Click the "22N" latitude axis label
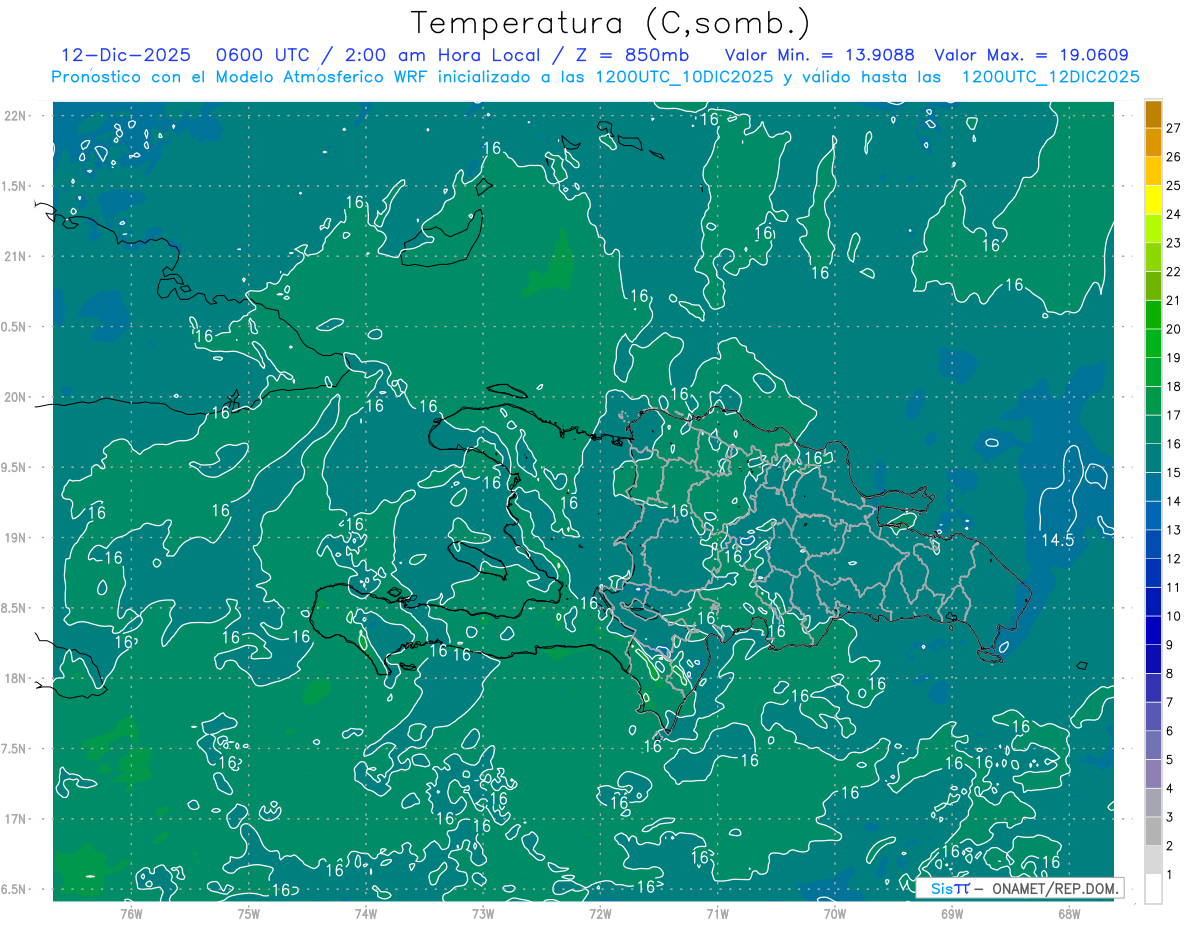The width and height of the screenshot is (1200, 927). [16, 116]
